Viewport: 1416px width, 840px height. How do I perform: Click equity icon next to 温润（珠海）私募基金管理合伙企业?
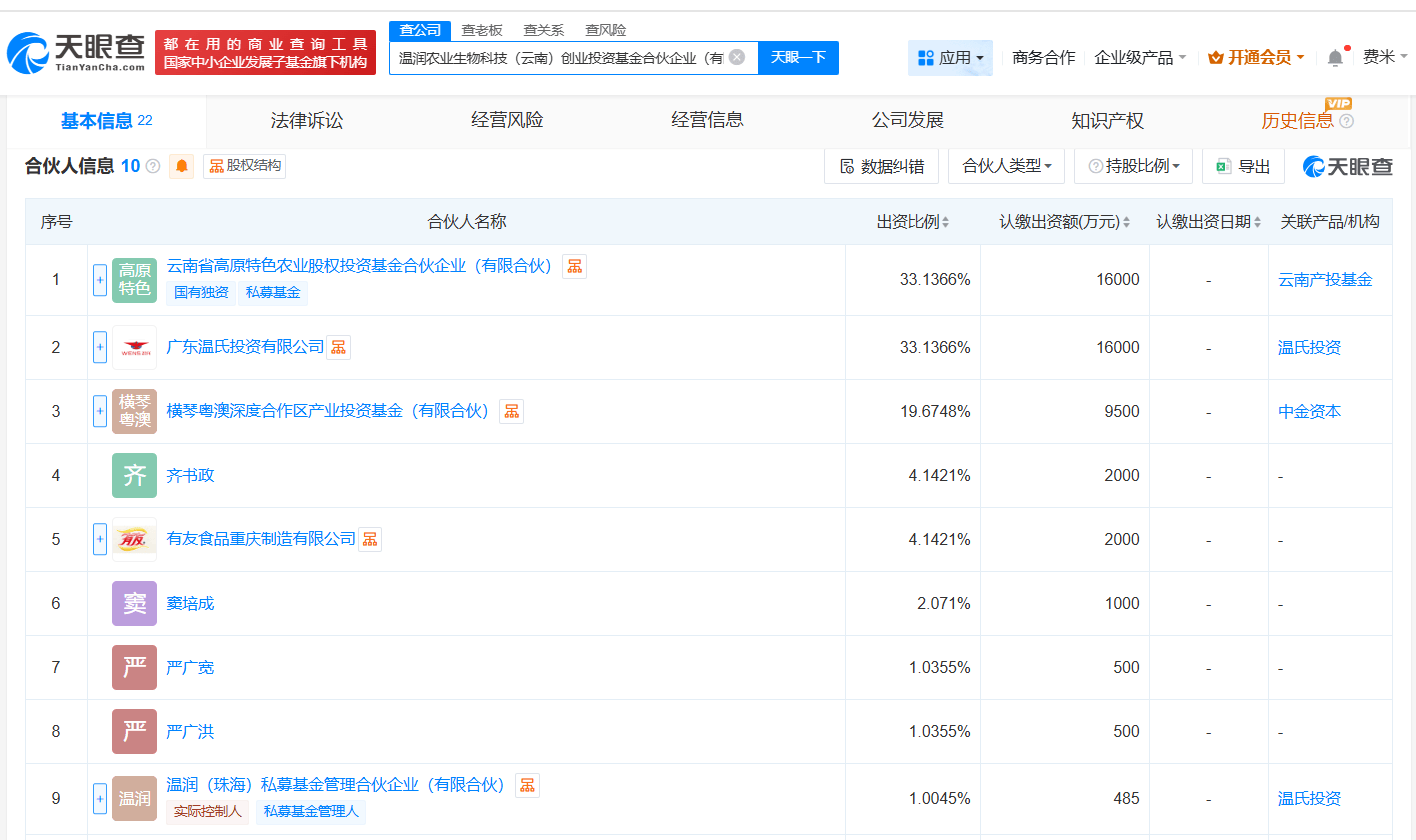527,785
